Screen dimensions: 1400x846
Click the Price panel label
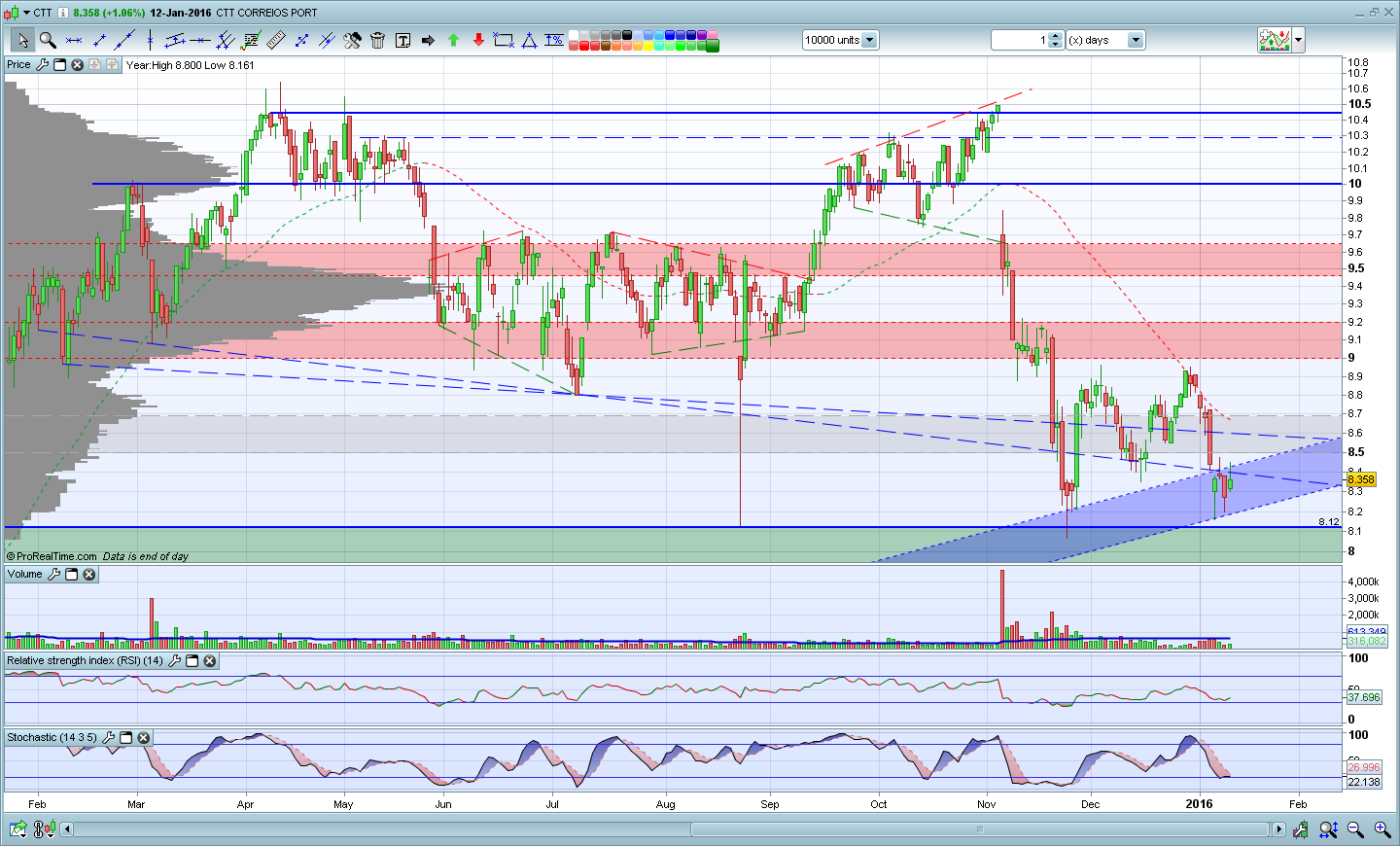(x=19, y=64)
